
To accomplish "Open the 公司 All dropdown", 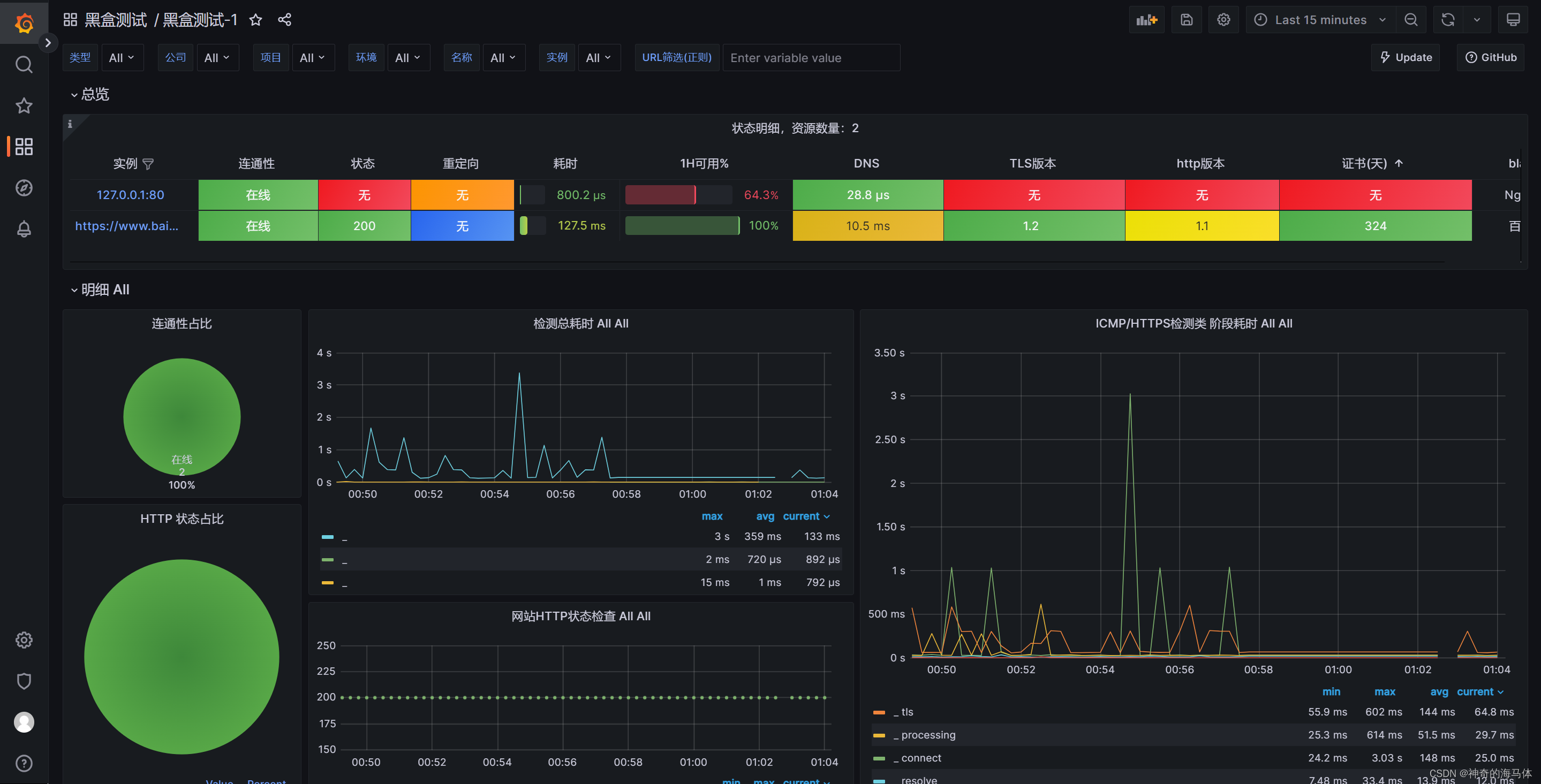I will pos(217,57).
